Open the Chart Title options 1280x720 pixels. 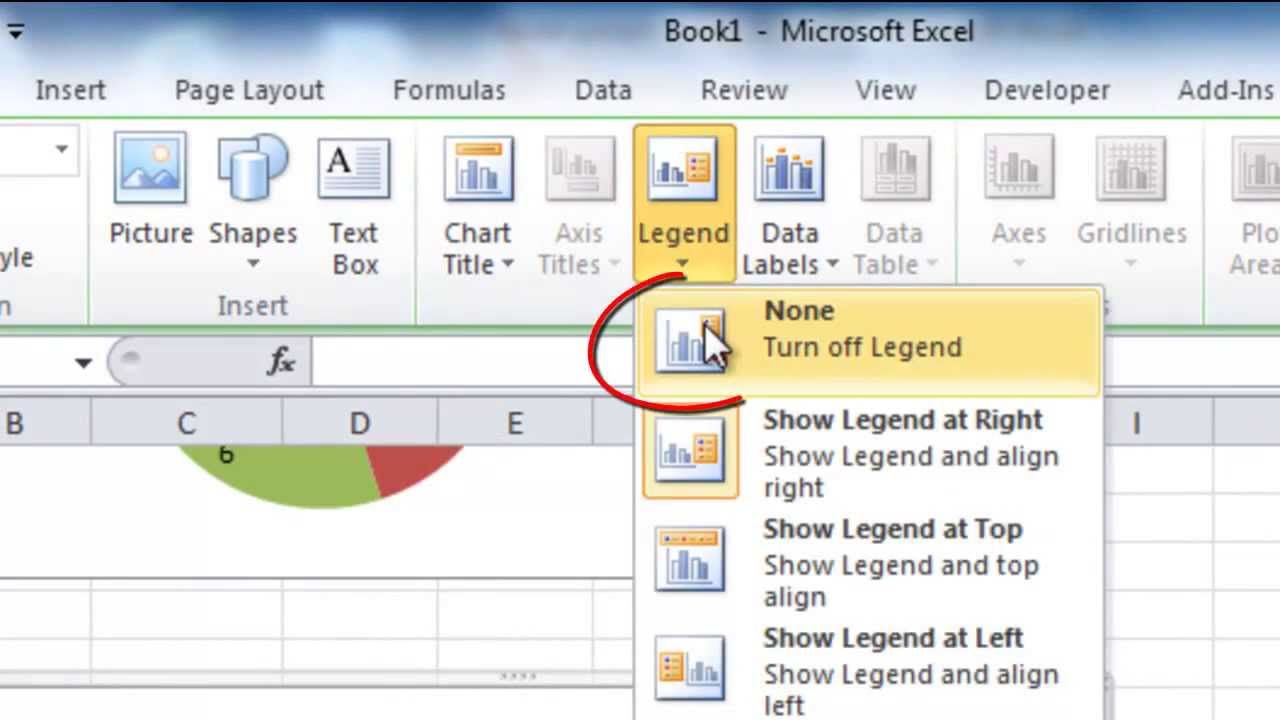(x=478, y=203)
